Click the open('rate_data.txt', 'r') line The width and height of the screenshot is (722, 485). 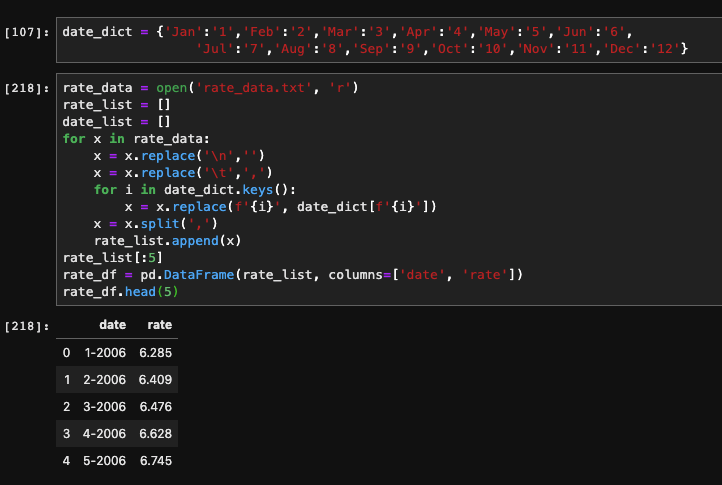pyautogui.click(x=210, y=88)
